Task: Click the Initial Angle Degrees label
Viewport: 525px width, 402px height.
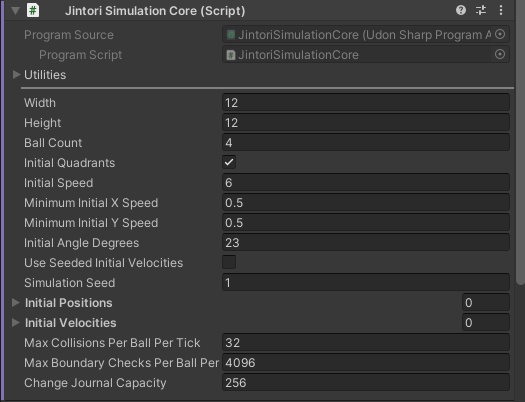Action: (x=81, y=243)
